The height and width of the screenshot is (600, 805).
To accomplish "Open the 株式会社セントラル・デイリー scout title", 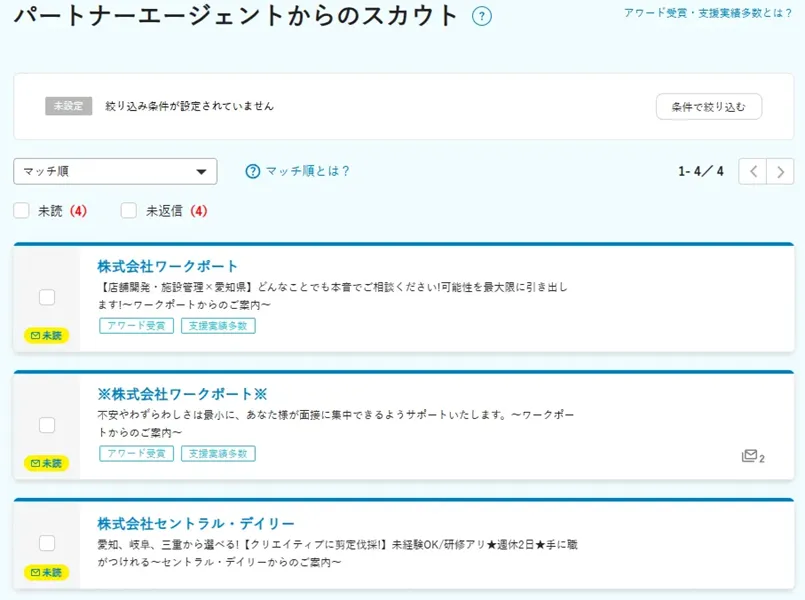I will click(x=196, y=524).
